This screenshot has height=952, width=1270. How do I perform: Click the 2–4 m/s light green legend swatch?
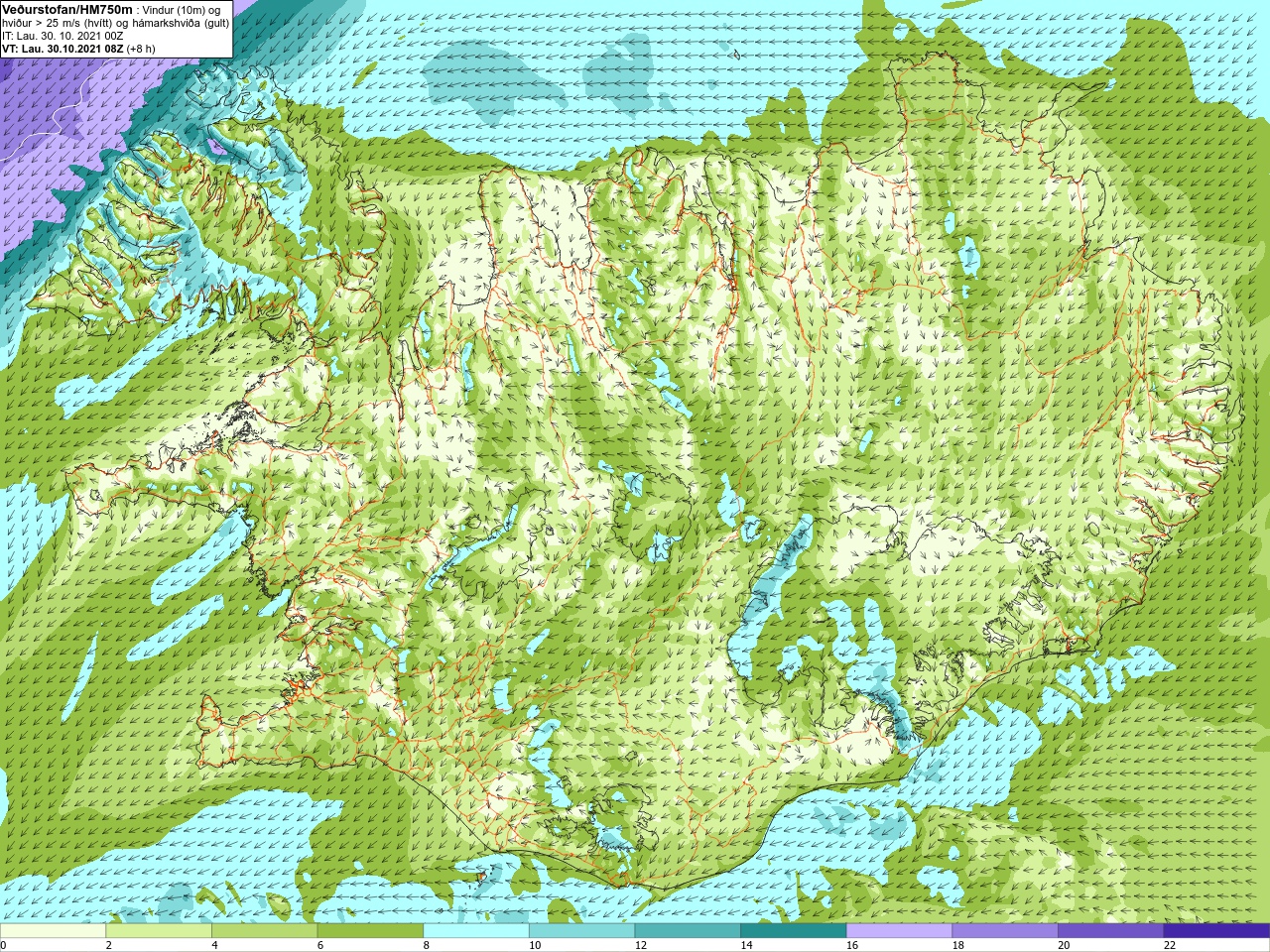(159, 931)
